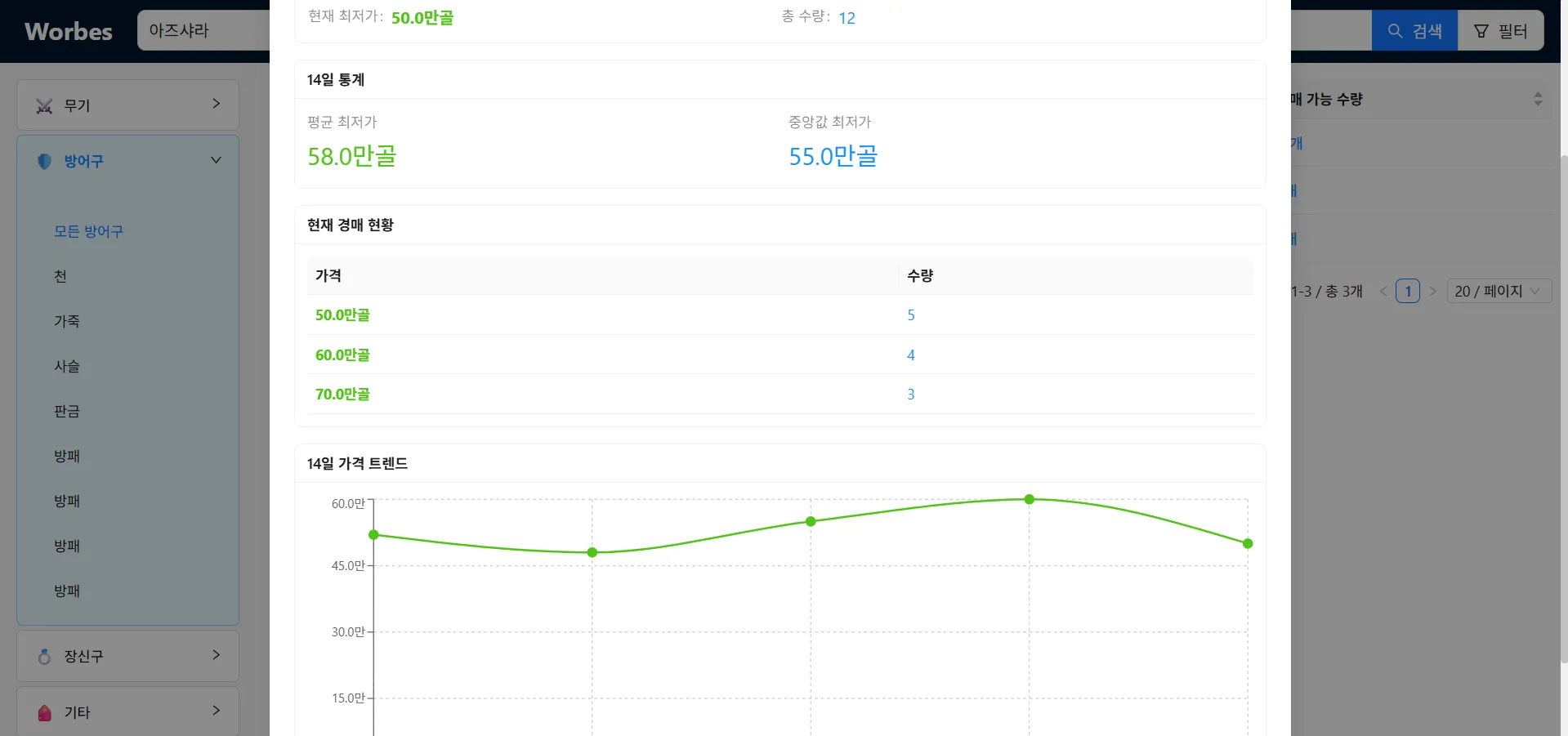Image resolution: width=1568 pixels, height=736 pixels.
Task: Click the 15.0만 y-axis label
Action: click(348, 698)
